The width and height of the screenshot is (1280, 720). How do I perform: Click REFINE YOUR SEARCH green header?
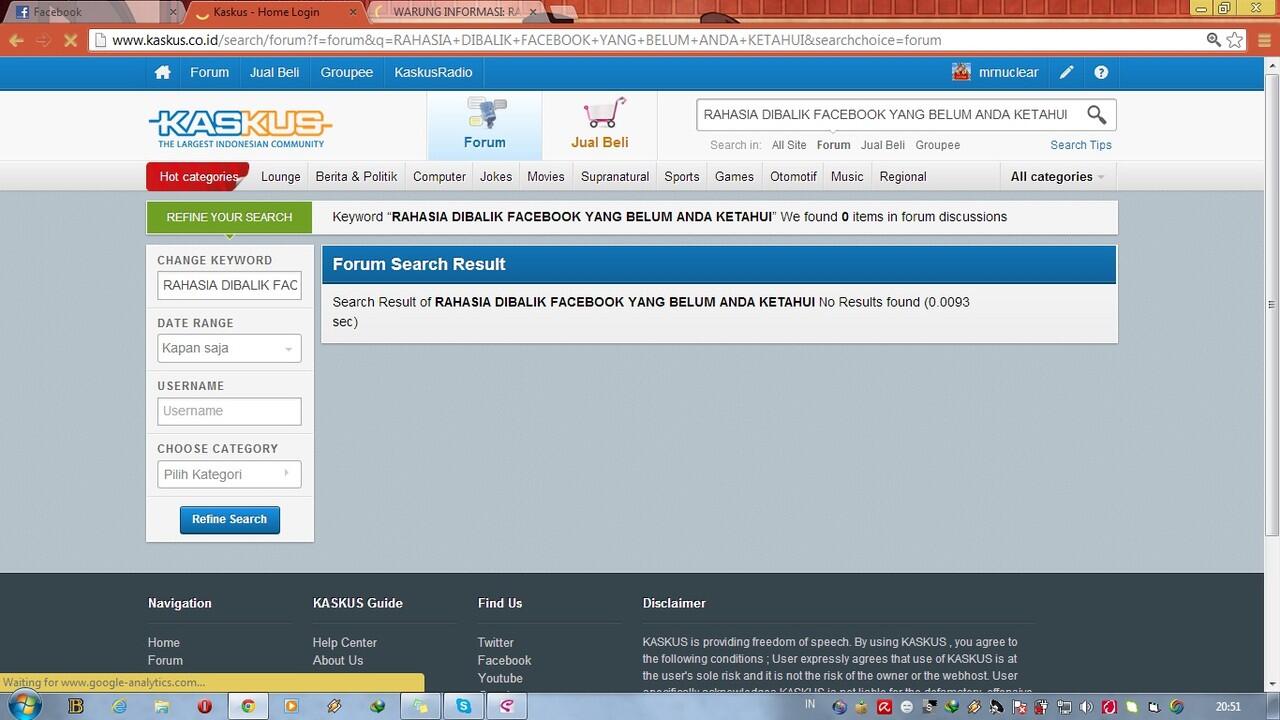tap(229, 217)
